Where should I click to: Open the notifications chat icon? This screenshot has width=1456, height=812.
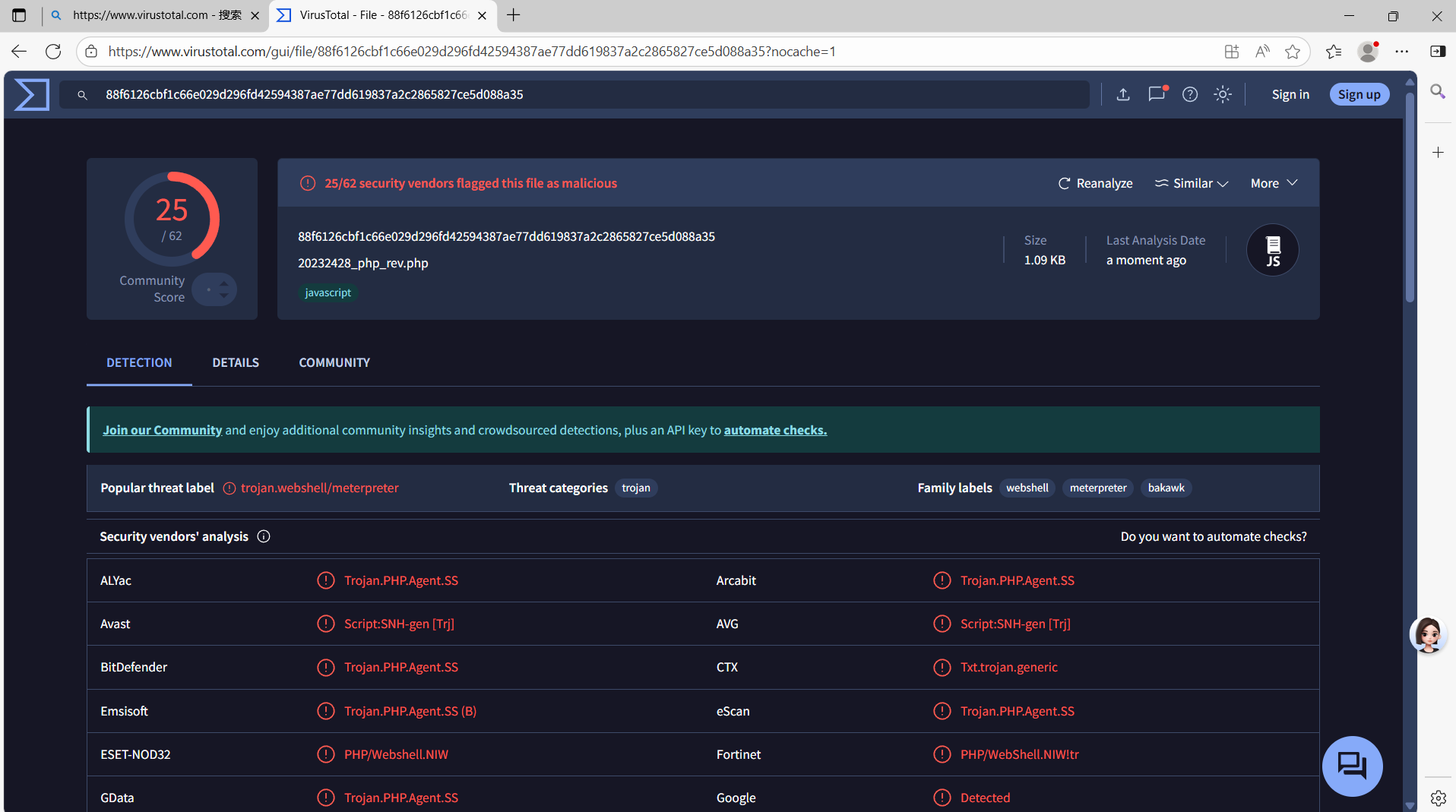[1157, 94]
